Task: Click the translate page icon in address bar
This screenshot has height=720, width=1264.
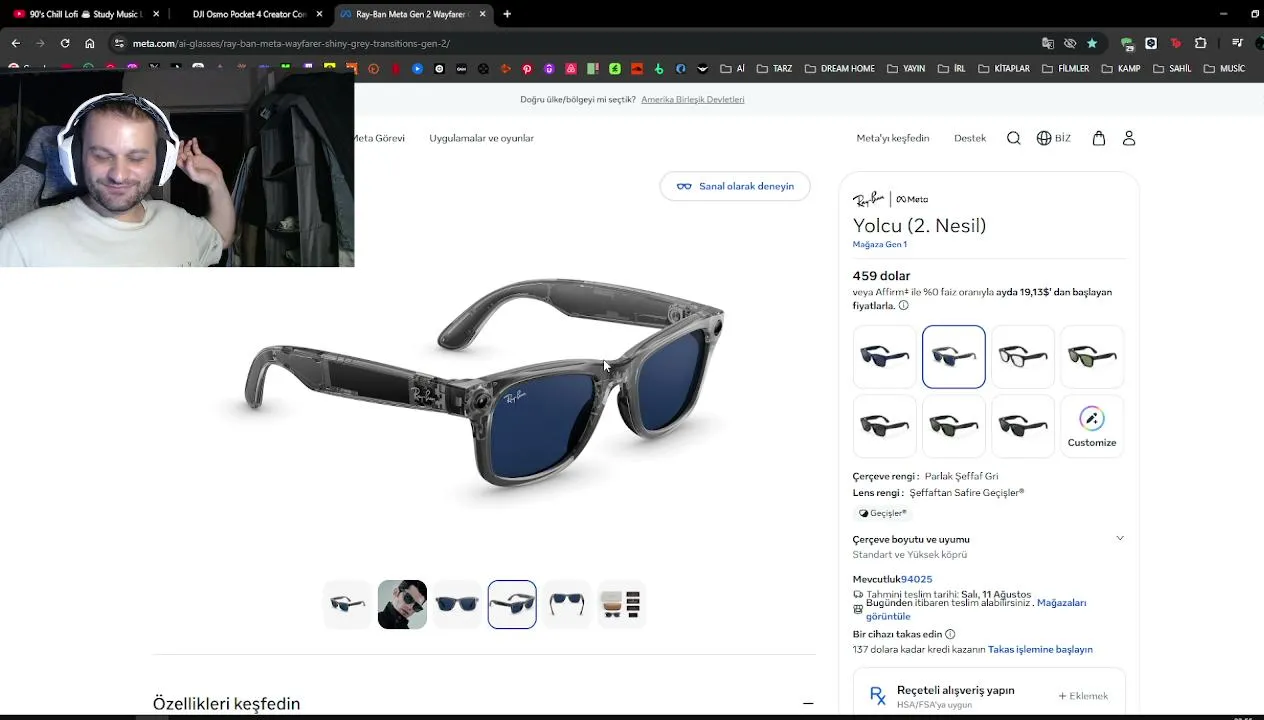Action: pyautogui.click(x=1048, y=43)
